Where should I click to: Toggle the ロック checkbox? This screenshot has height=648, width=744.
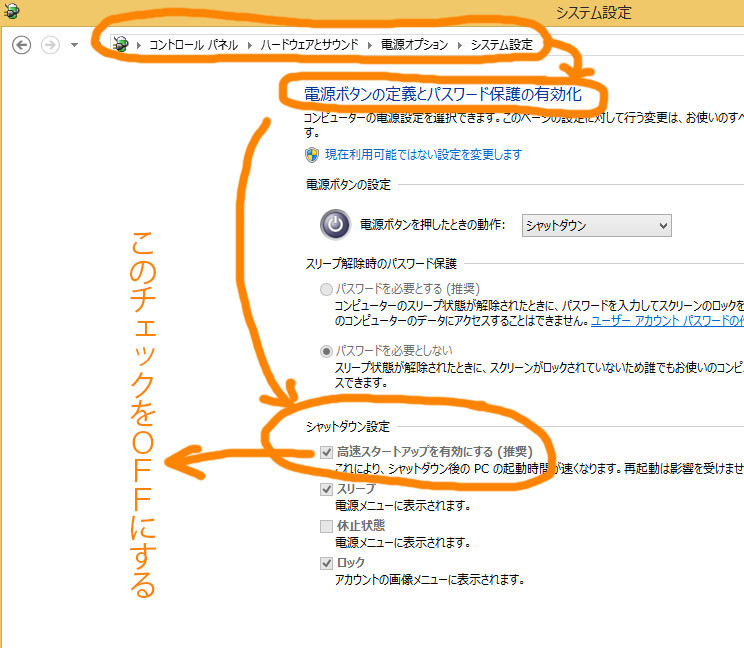click(x=326, y=563)
